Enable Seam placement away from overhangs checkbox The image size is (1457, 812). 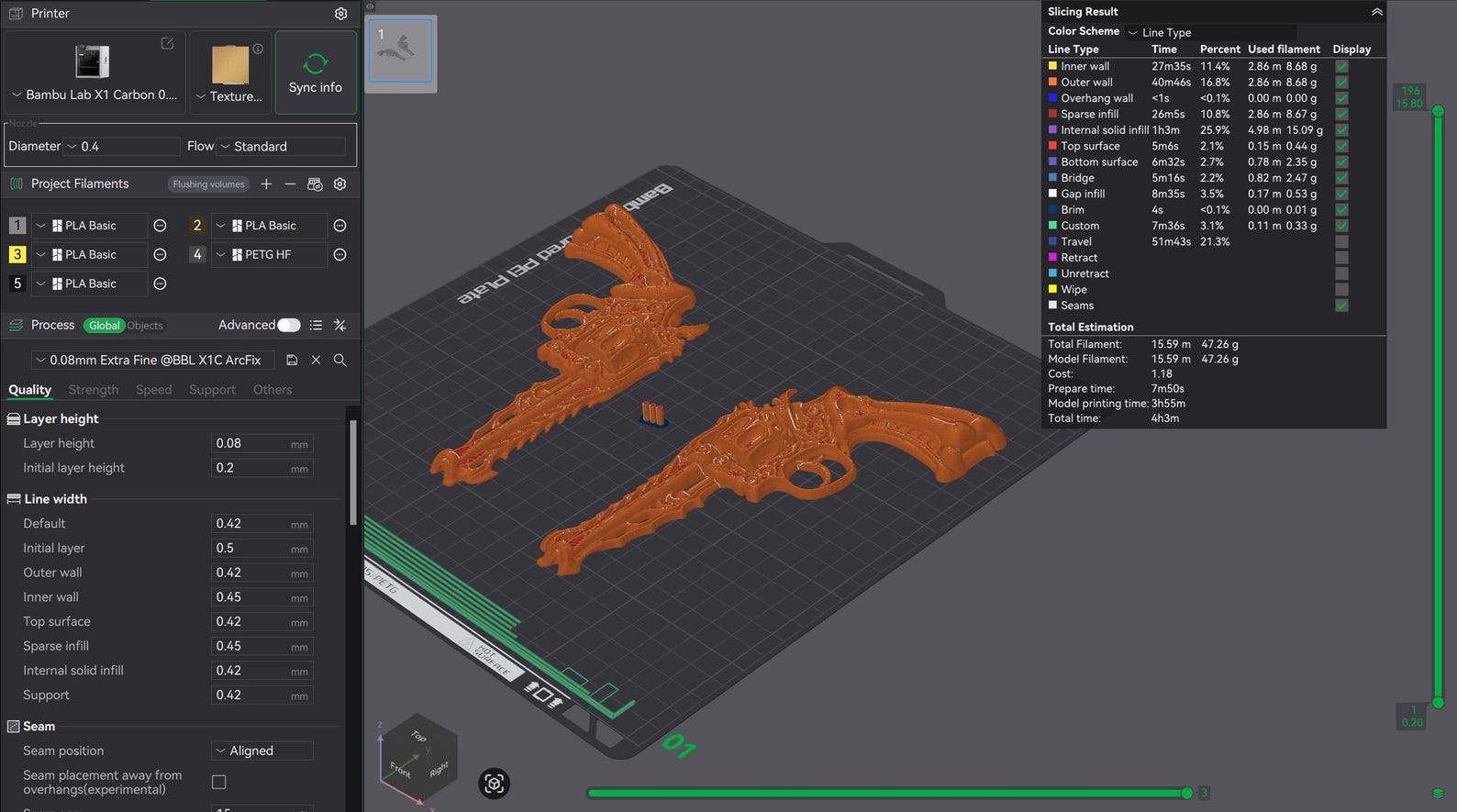click(218, 782)
